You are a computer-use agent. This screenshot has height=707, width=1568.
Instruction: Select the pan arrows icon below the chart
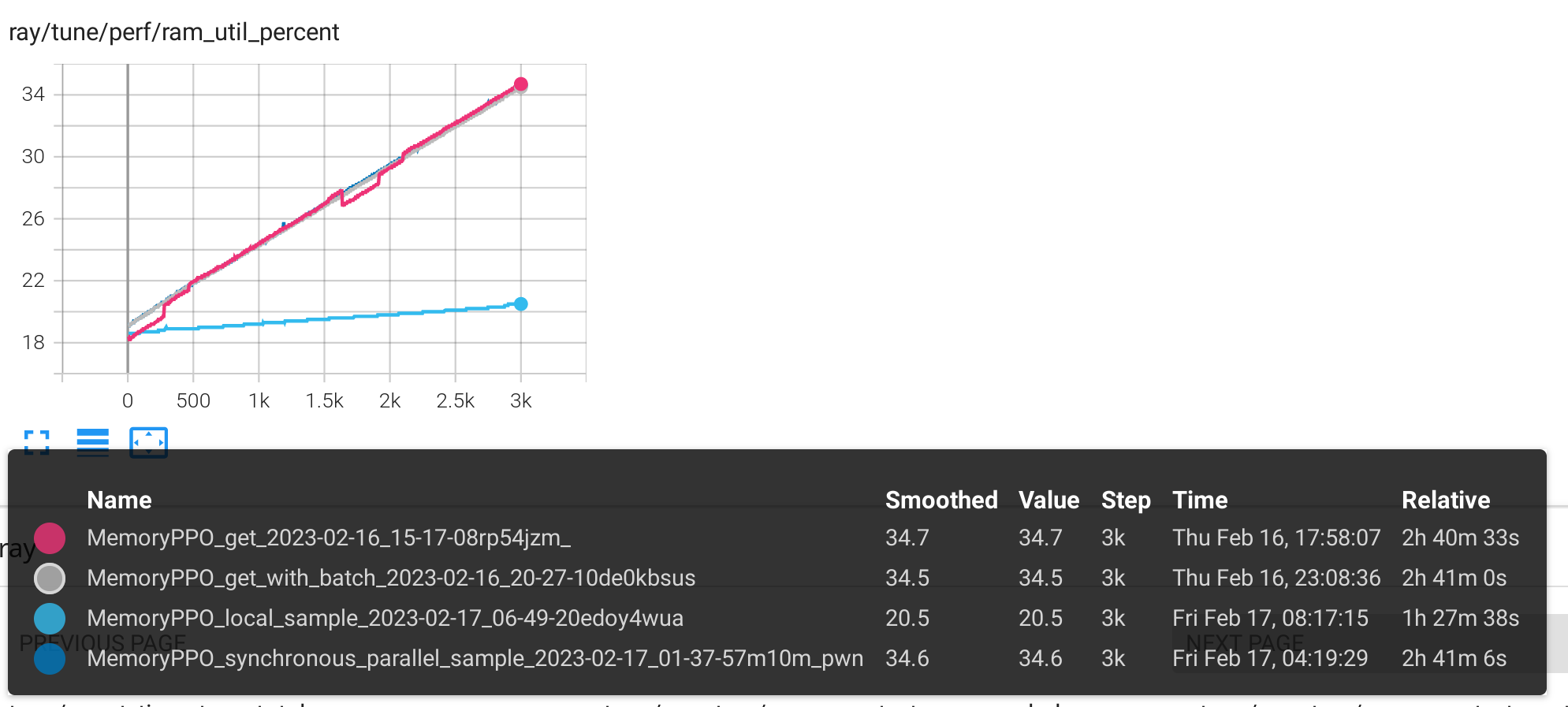pos(148,442)
